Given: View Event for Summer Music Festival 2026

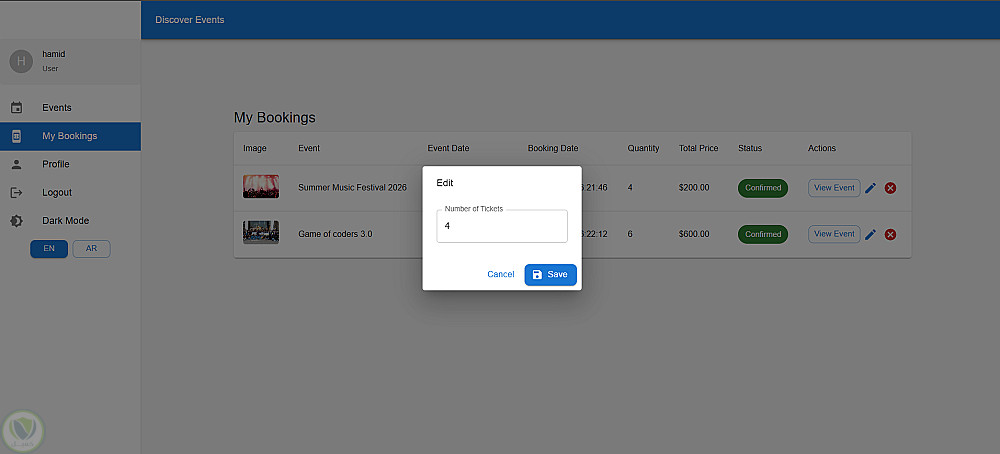Looking at the screenshot, I should (834, 188).
